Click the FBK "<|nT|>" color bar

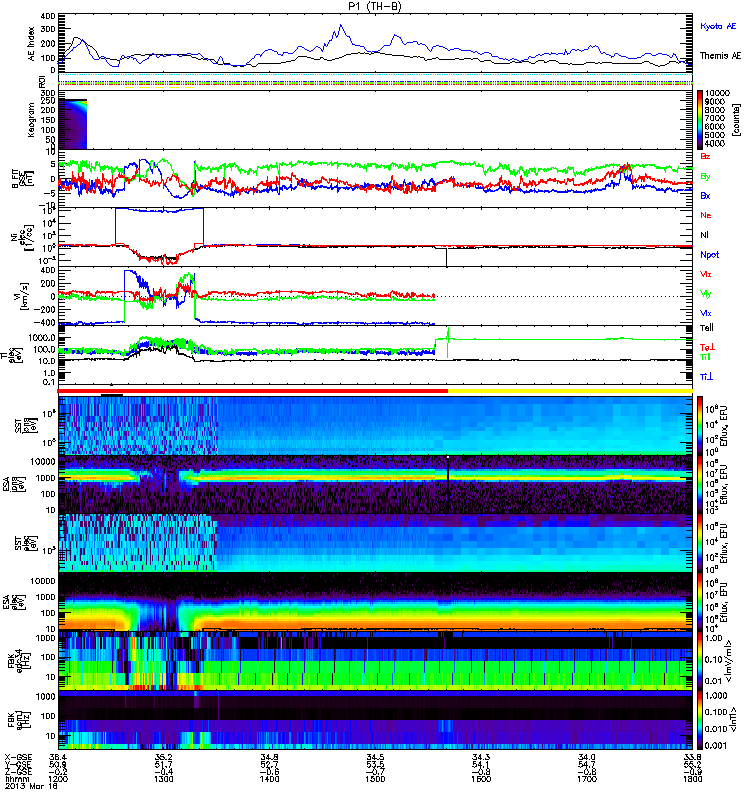click(700, 720)
